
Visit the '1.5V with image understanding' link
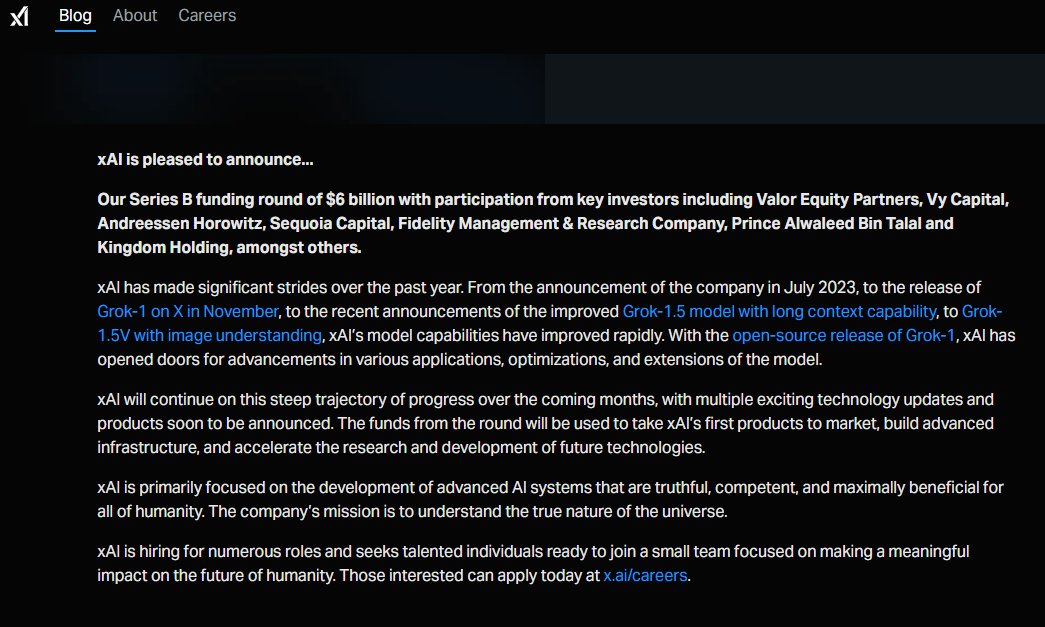(x=209, y=335)
